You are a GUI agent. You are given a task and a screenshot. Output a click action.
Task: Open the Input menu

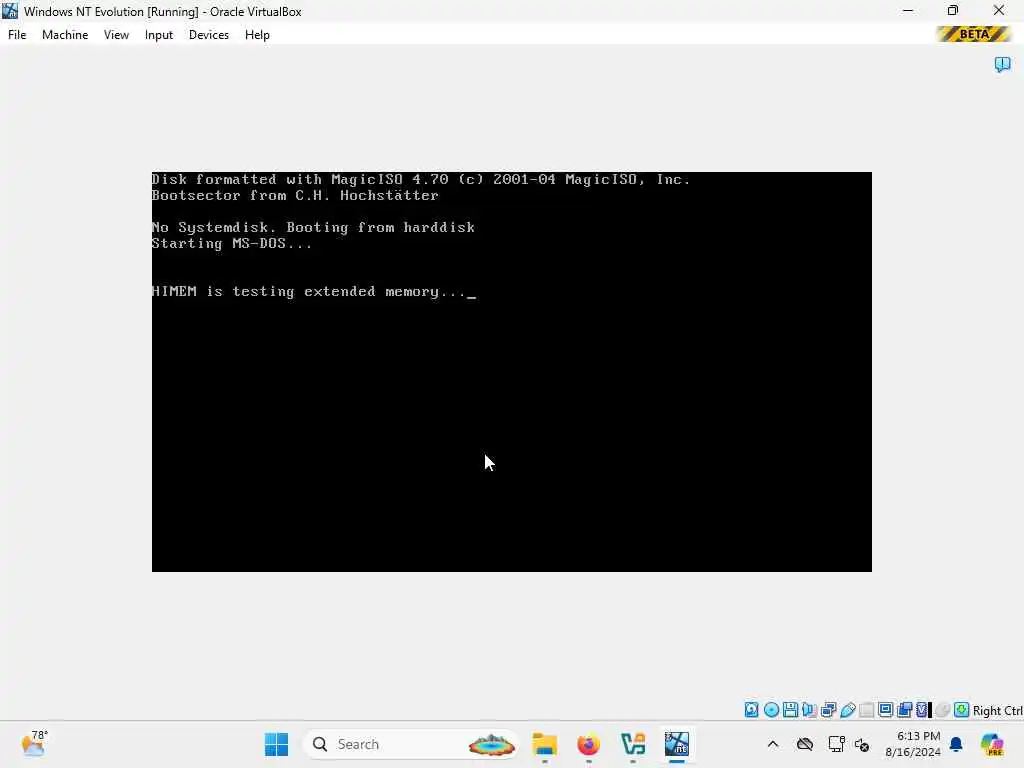pos(159,35)
